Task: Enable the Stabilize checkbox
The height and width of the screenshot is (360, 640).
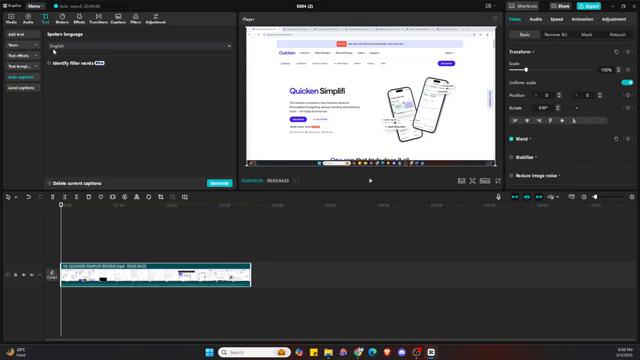Action: (x=511, y=157)
